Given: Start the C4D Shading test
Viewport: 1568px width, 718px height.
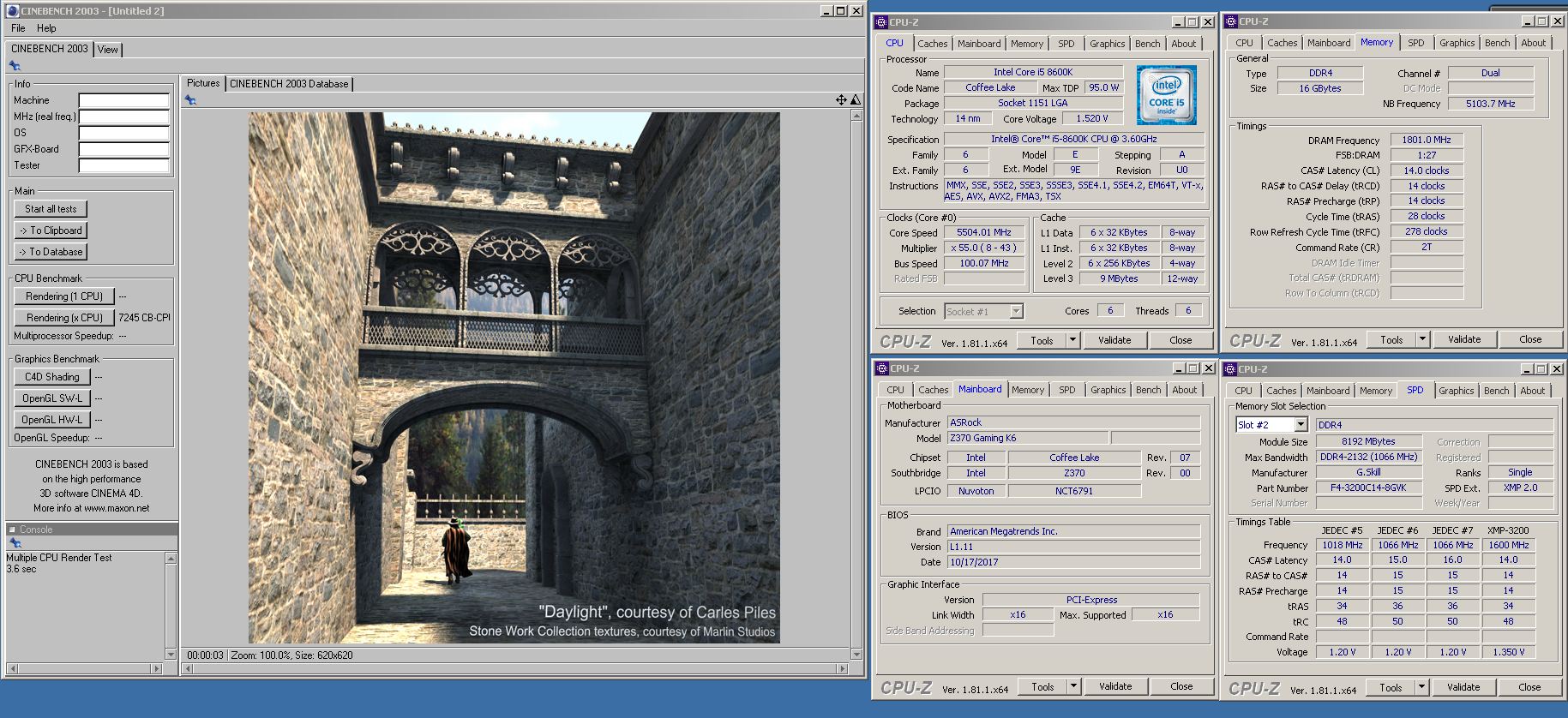Looking at the screenshot, I should point(52,377).
